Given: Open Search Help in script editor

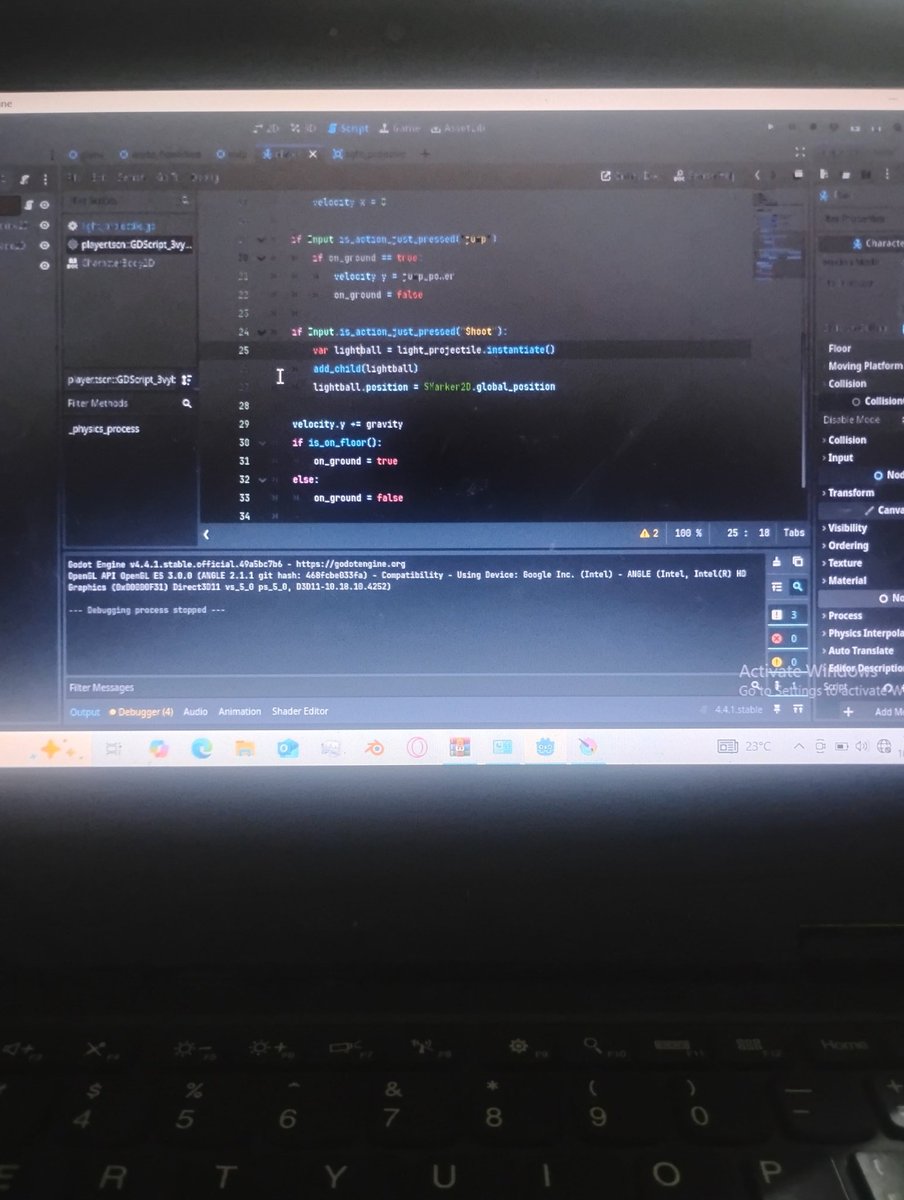Looking at the screenshot, I should [x=704, y=175].
